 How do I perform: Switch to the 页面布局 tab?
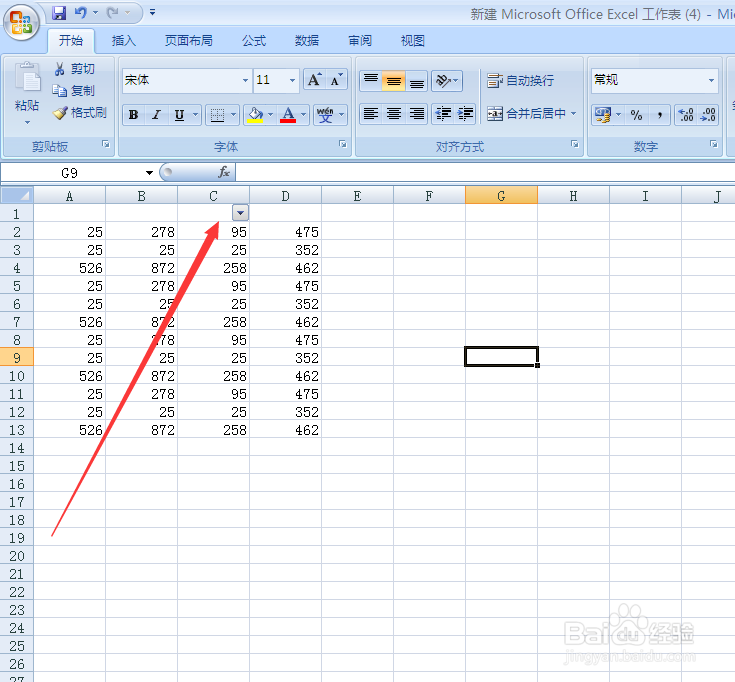click(x=188, y=40)
